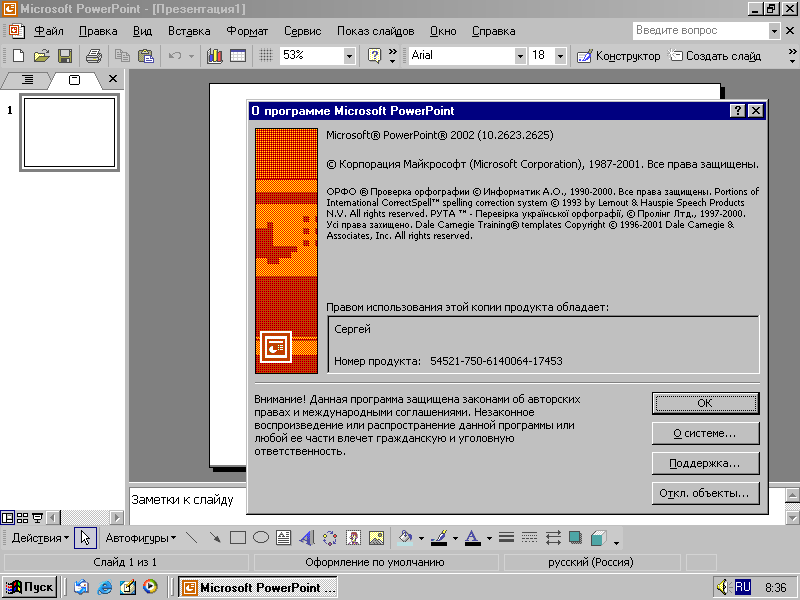Open the Показ слайдов menu

click(375, 31)
